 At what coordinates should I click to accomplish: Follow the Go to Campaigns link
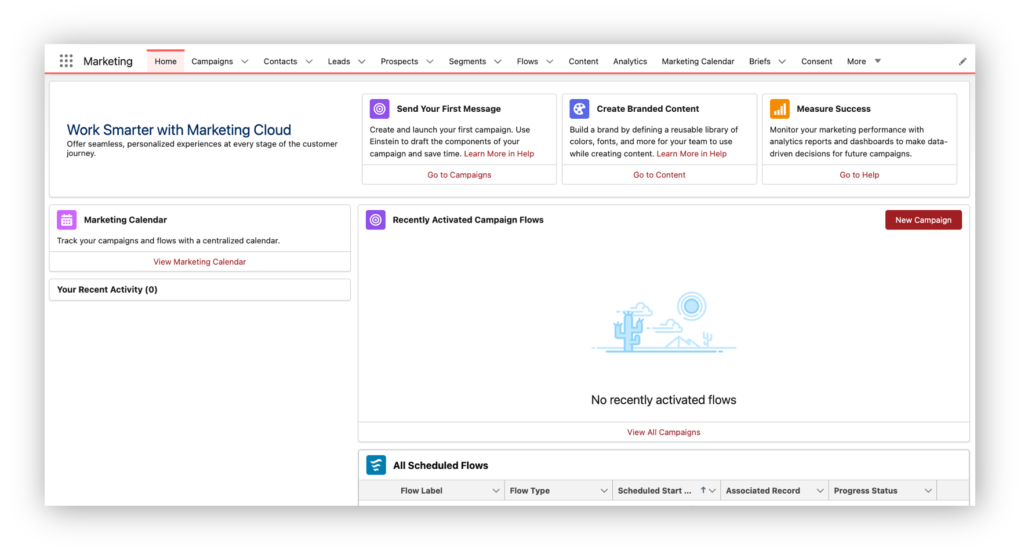(459, 175)
